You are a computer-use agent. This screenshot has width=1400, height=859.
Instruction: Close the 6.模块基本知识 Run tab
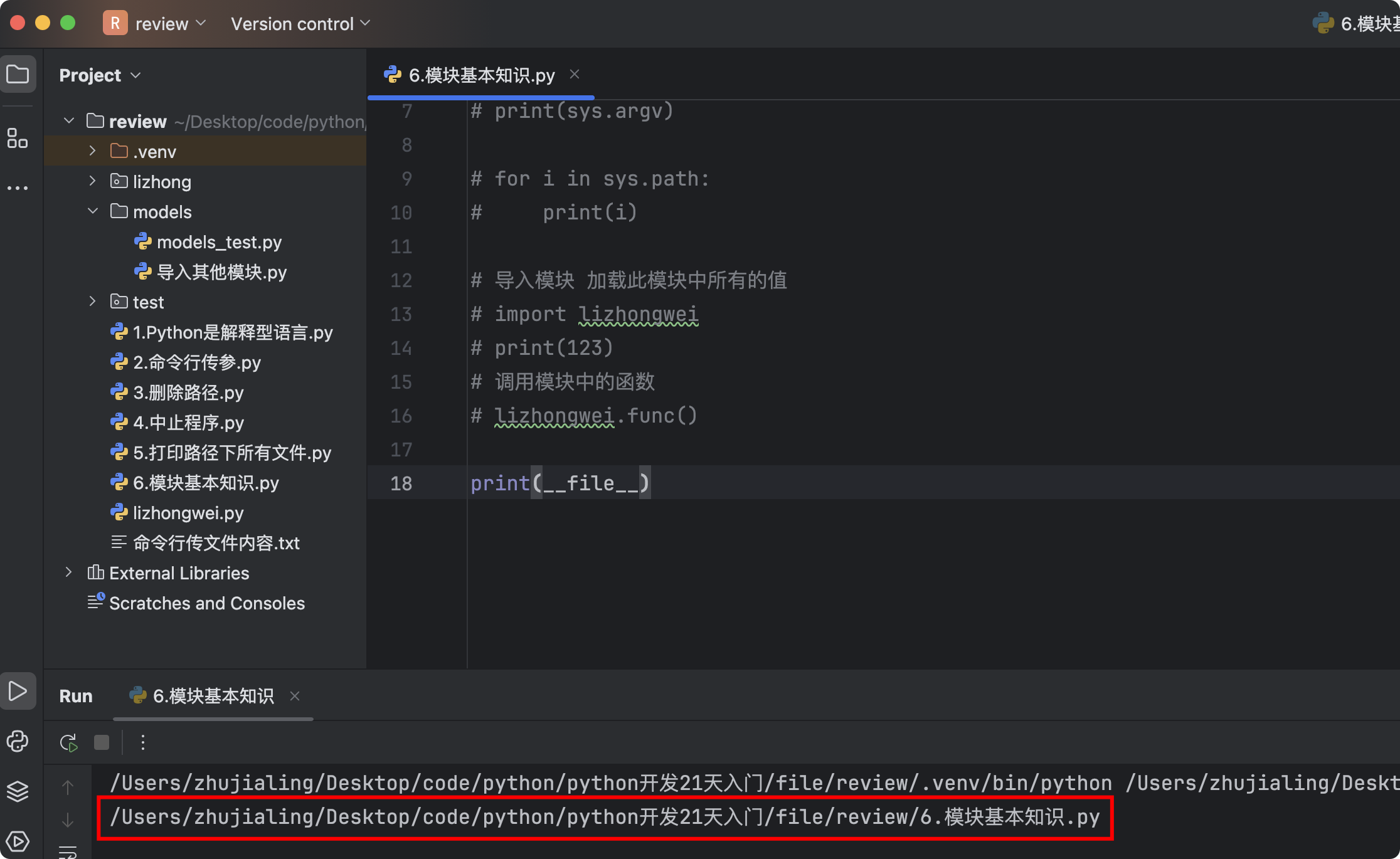click(295, 696)
